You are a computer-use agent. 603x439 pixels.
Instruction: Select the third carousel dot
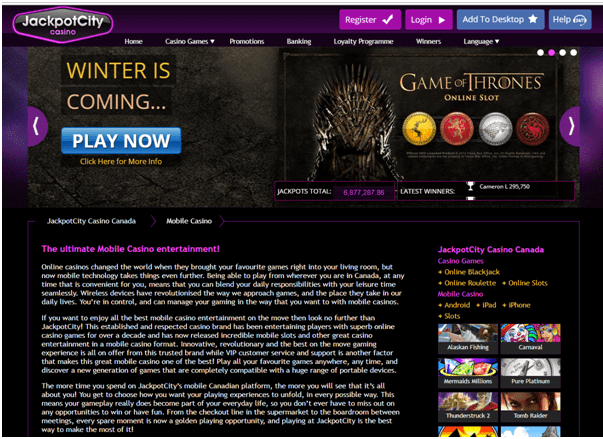[x=563, y=53]
